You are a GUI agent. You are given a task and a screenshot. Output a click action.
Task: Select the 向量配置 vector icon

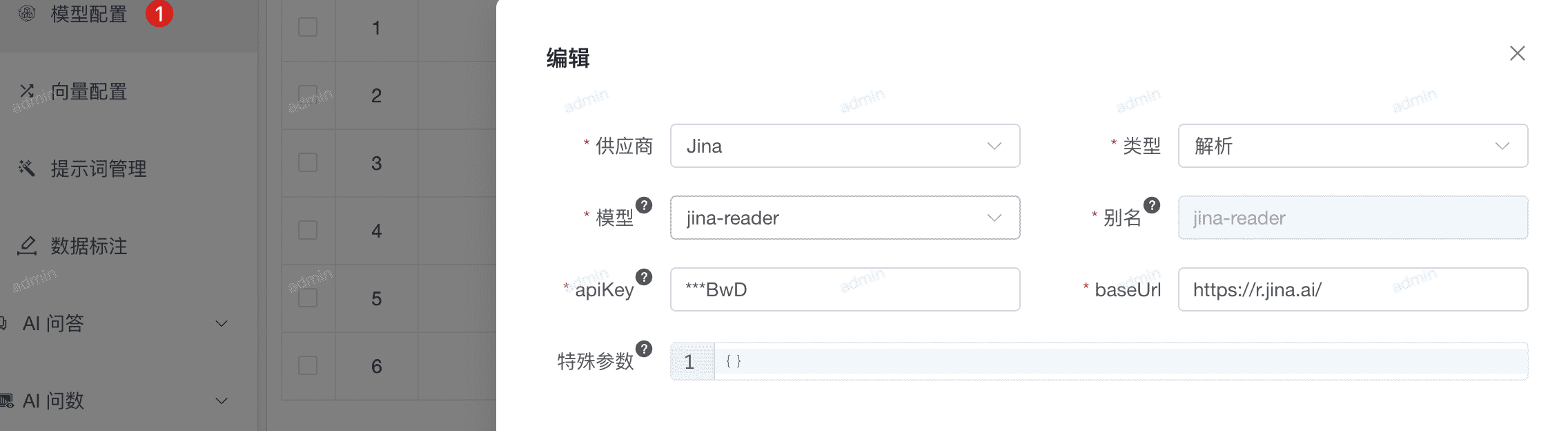coord(26,90)
